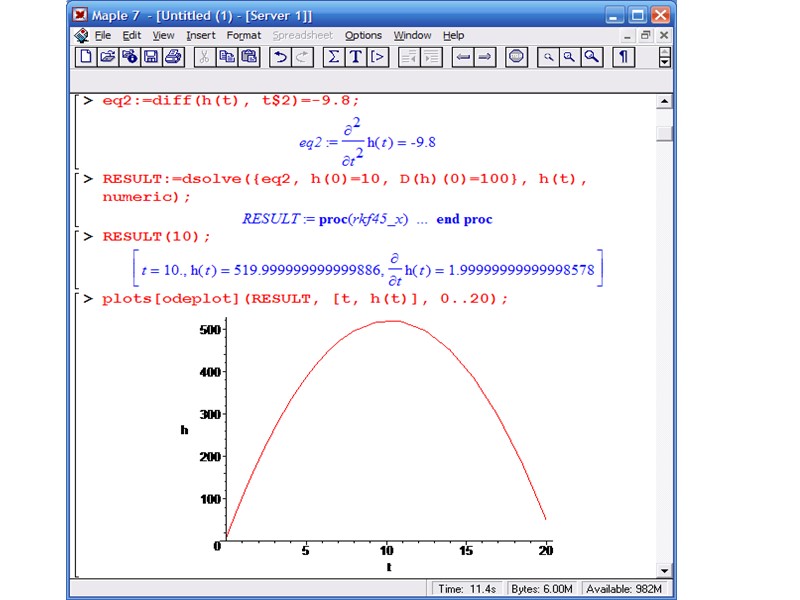This screenshot has height=600, width=800.
Task: Click the Maple worksheet icon beside File
Action: pos(81,35)
